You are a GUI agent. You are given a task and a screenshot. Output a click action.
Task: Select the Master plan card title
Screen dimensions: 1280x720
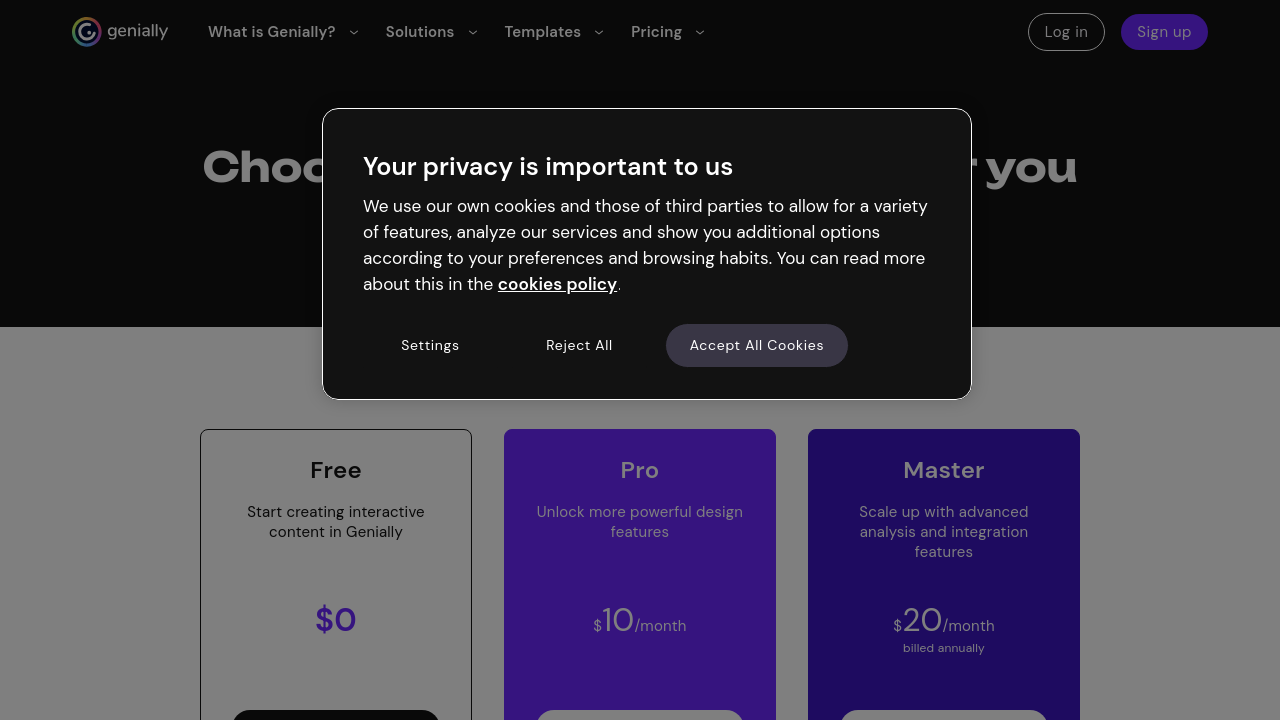[944, 470]
